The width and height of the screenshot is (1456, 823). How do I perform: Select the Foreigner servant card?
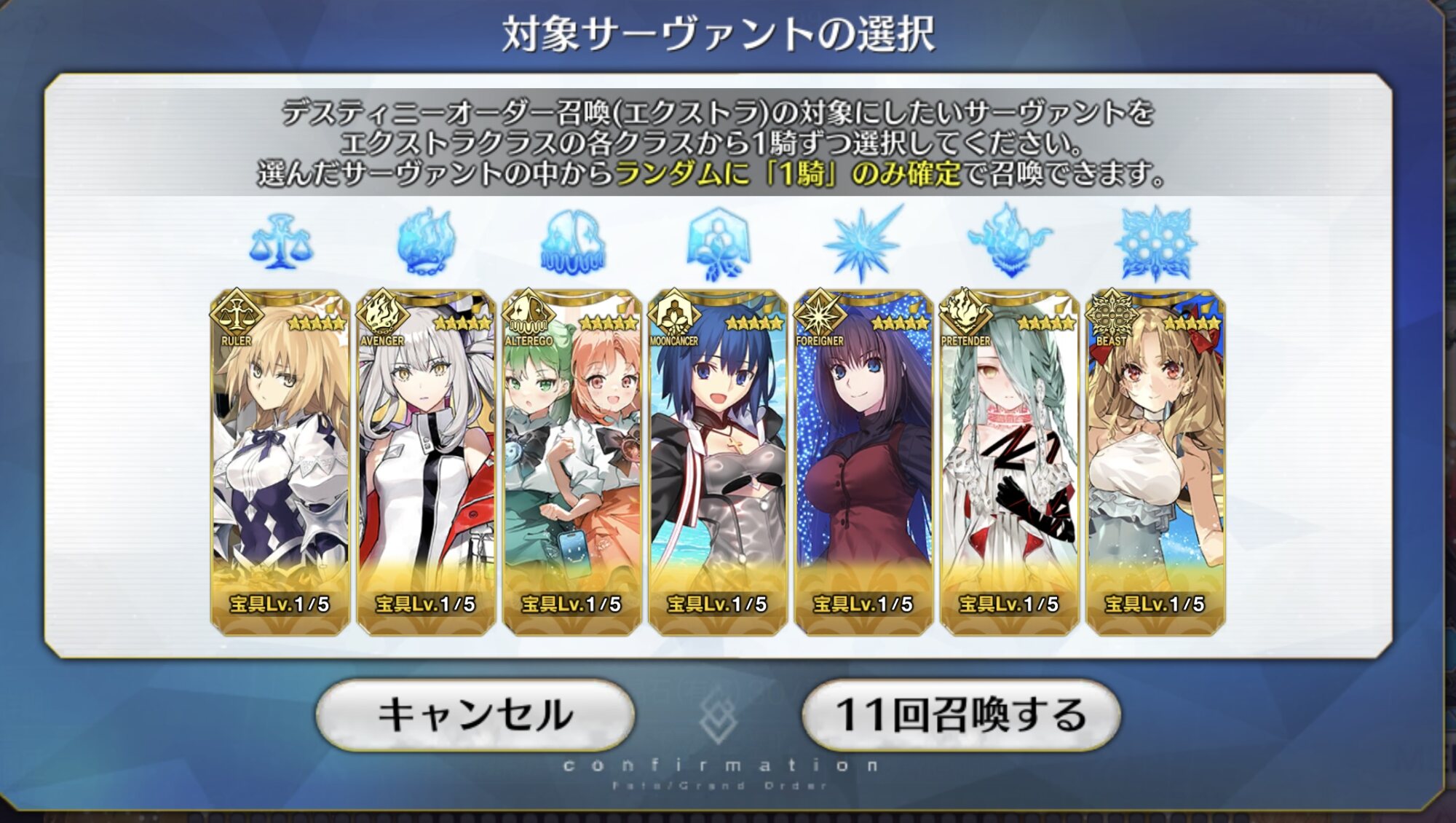tap(863, 462)
